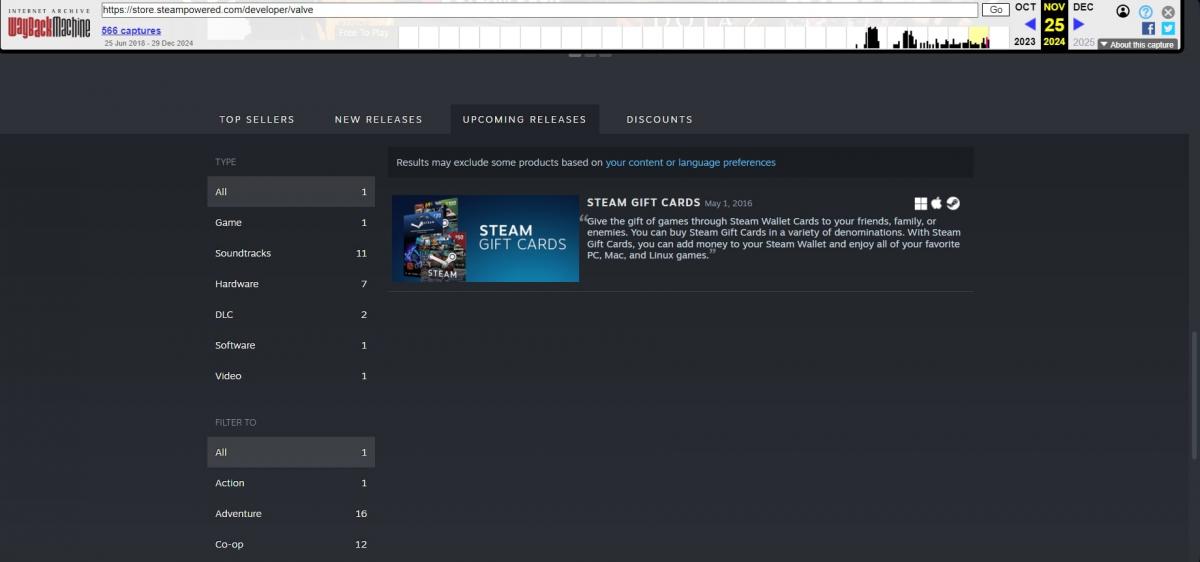Select the All type filter
Screen dimensions: 1200x562
tap(291, 192)
